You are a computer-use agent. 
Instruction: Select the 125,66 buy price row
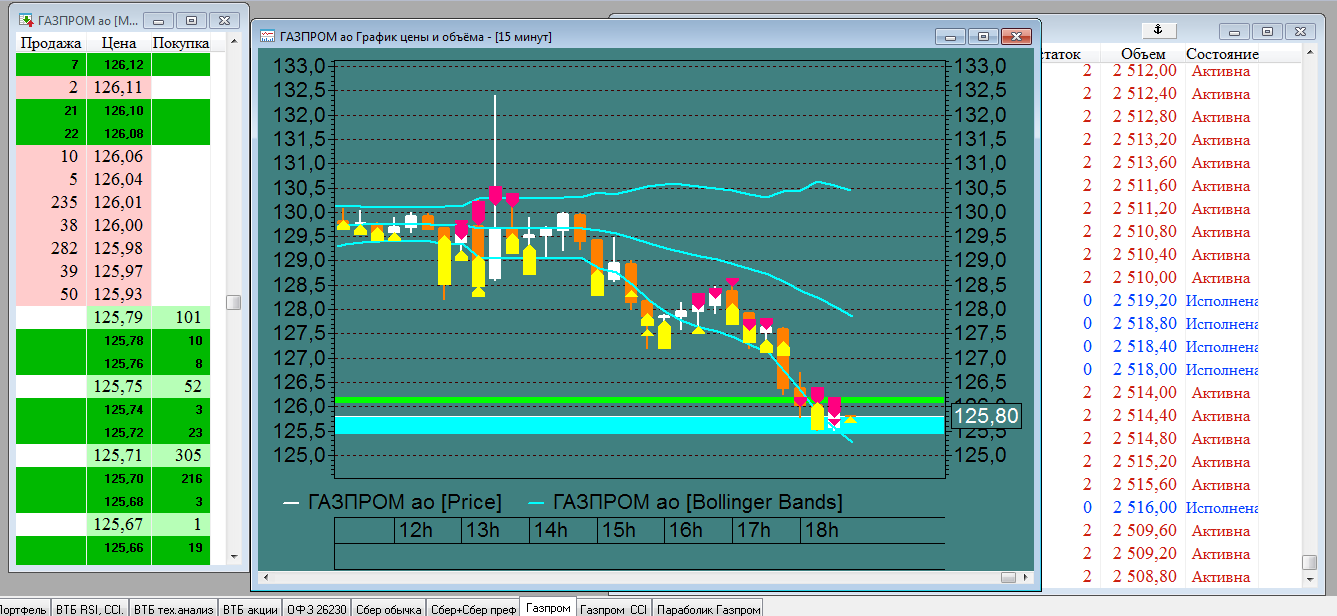click(x=113, y=547)
